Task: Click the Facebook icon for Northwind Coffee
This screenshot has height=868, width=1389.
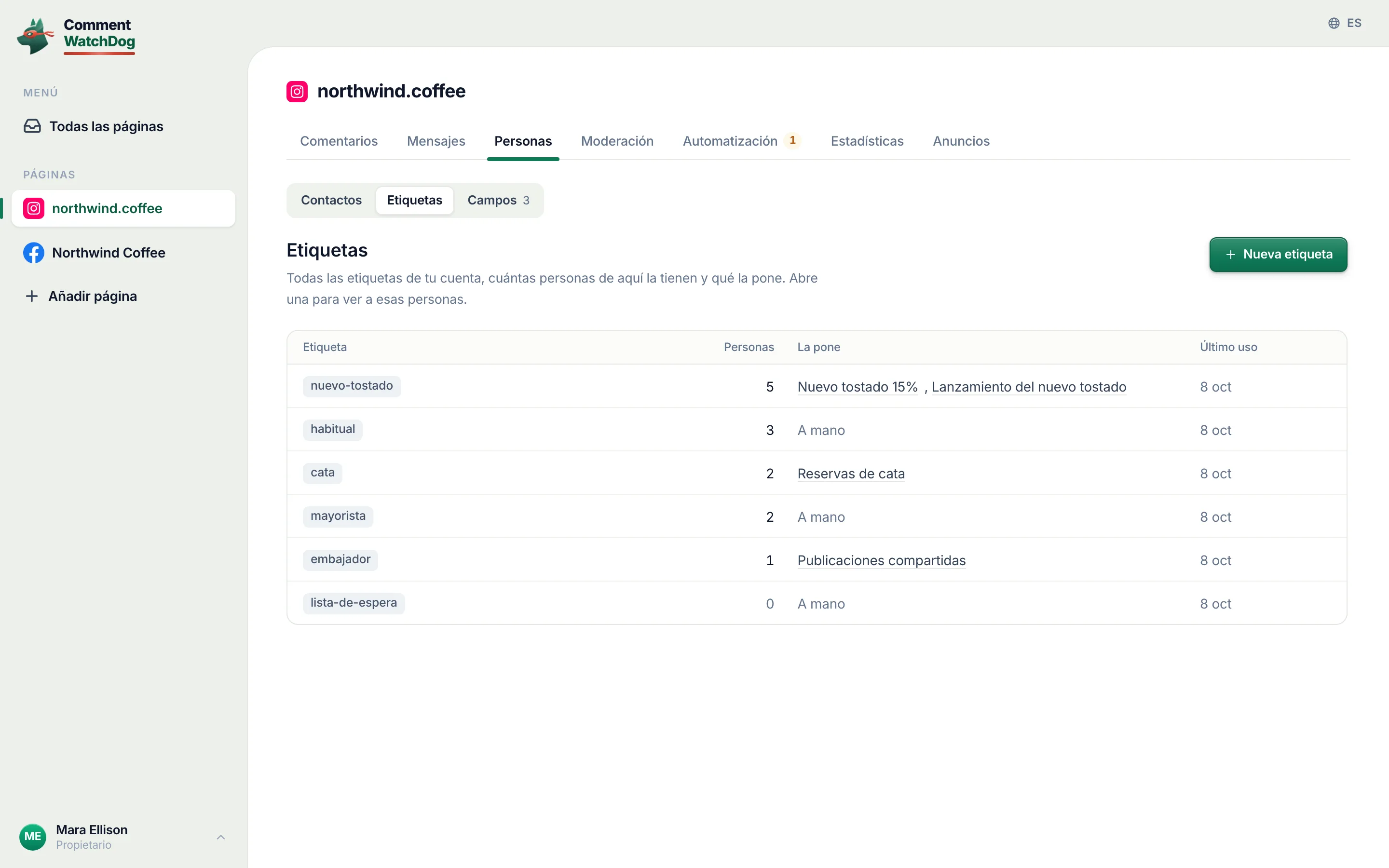Action: (x=34, y=253)
